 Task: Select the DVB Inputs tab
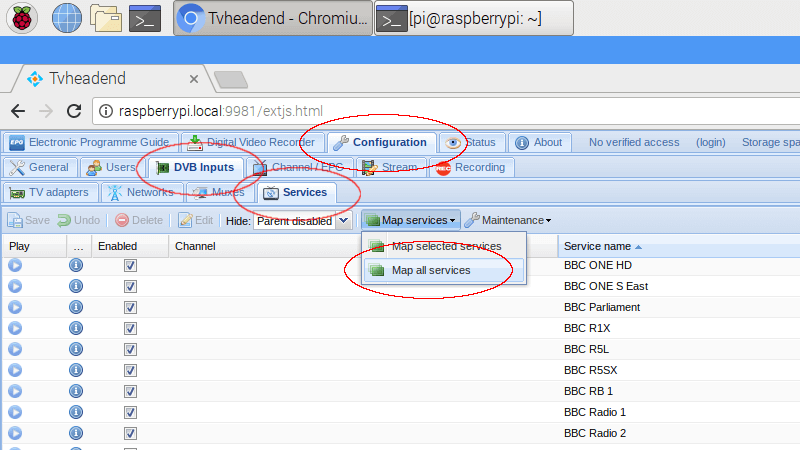(196, 167)
